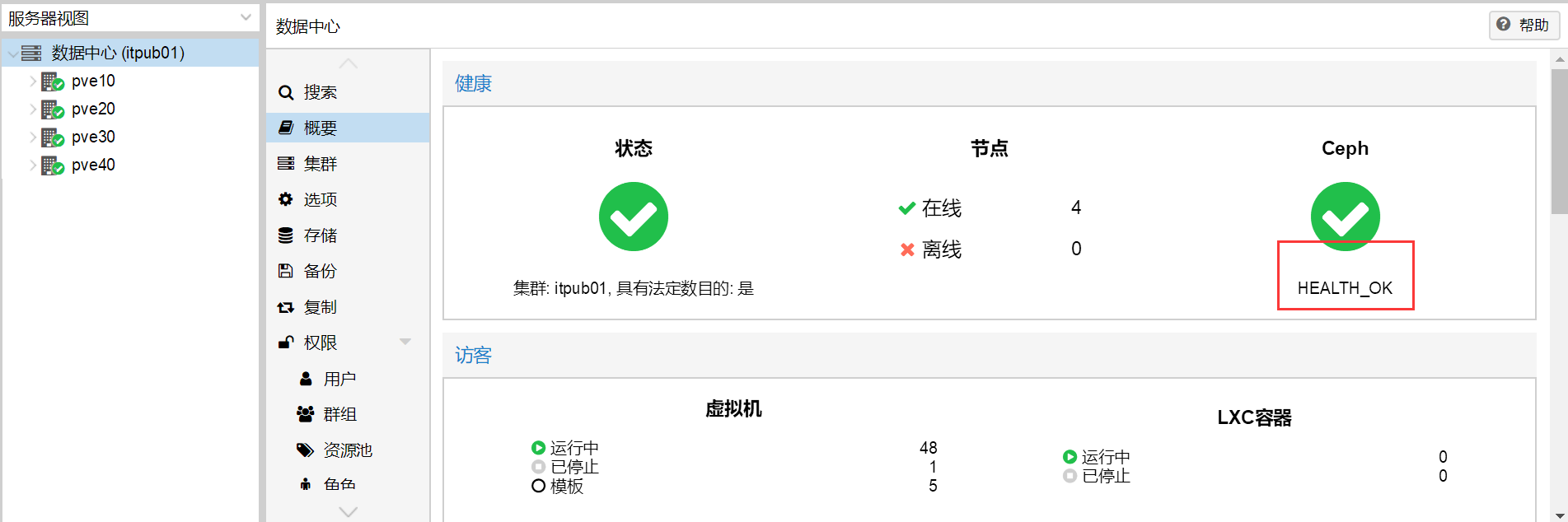Click the storage (存储) database icon
The height and width of the screenshot is (522, 1568).
(286, 235)
